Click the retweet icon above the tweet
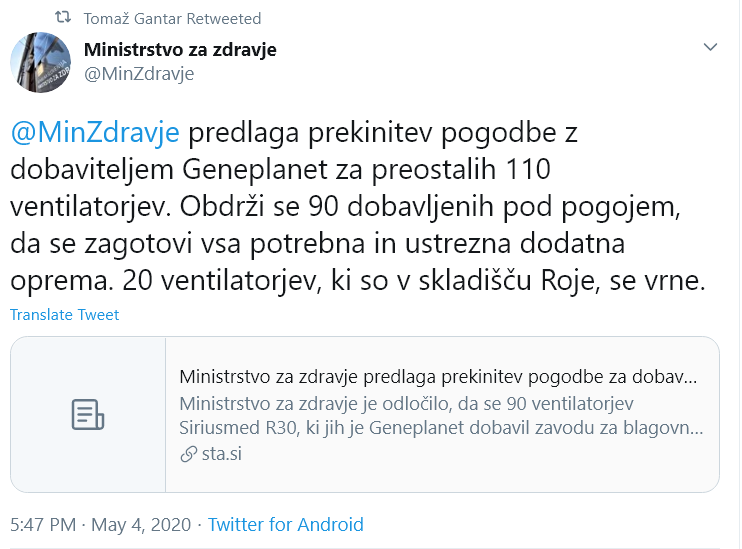This screenshot has width=742, height=549. pos(63,18)
